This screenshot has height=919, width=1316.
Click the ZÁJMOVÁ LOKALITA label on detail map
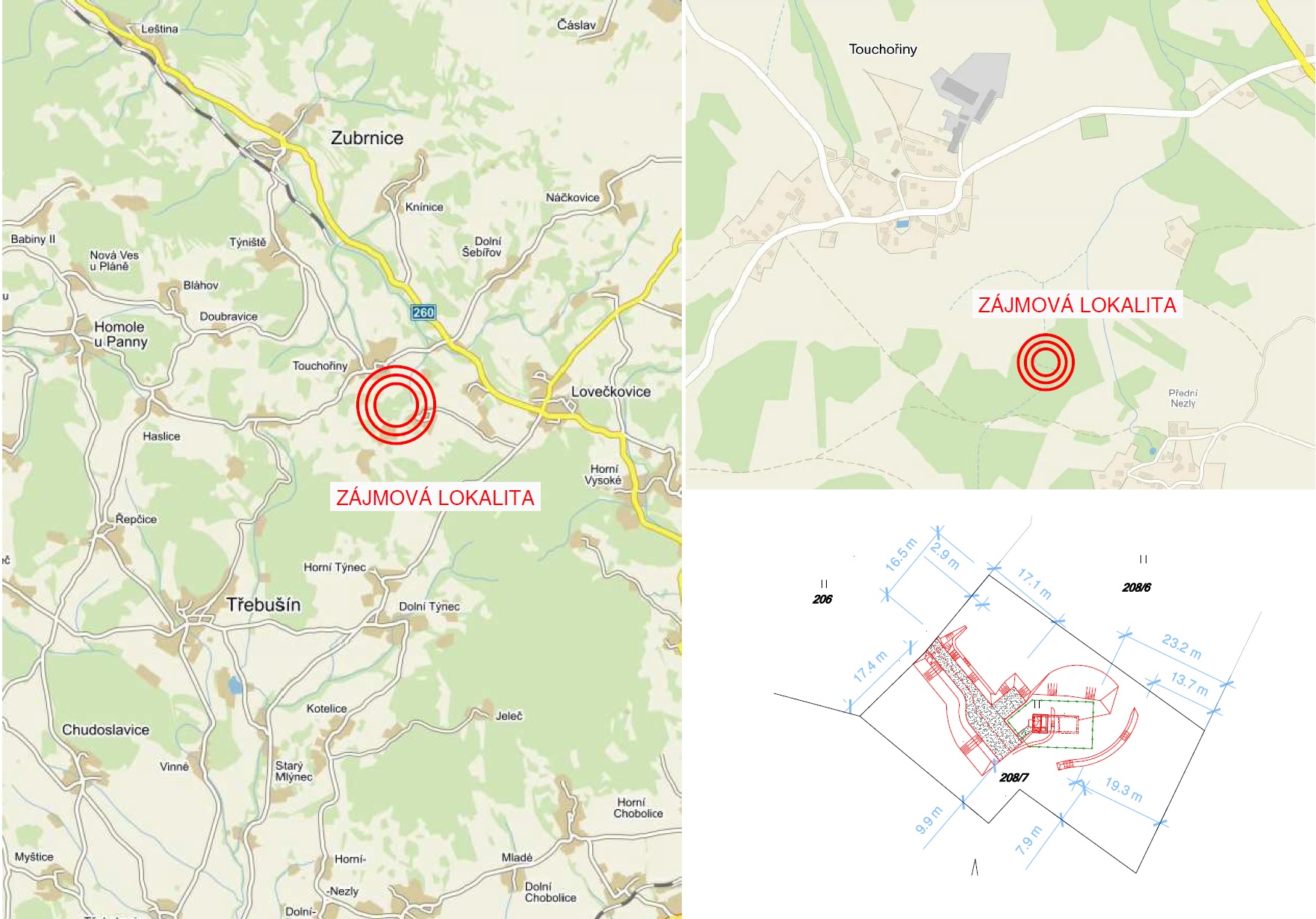coord(1076,305)
